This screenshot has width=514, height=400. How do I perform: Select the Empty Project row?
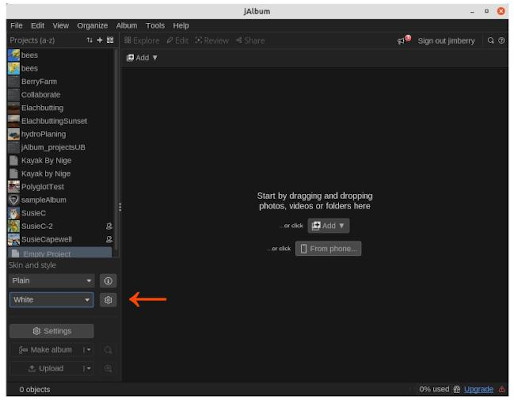tap(60, 253)
